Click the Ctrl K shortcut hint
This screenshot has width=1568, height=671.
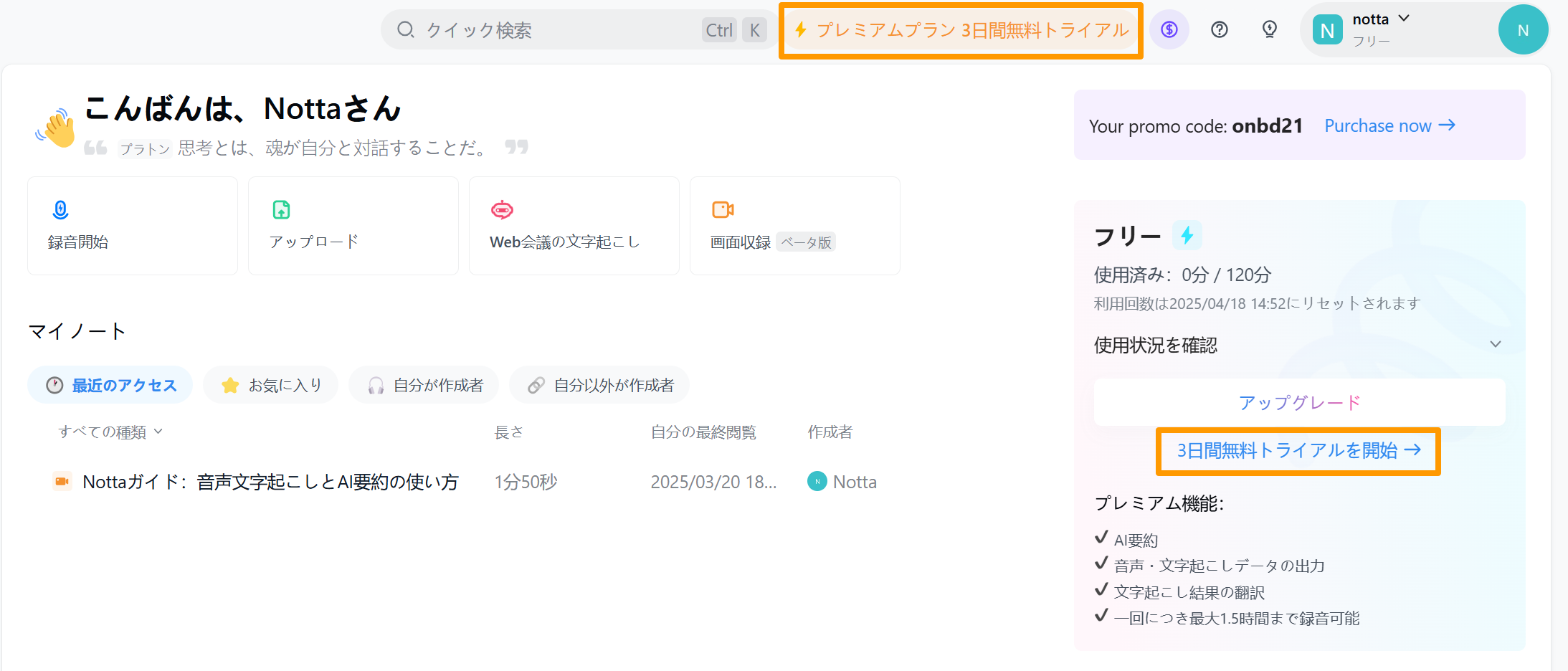(x=734, y=29)
